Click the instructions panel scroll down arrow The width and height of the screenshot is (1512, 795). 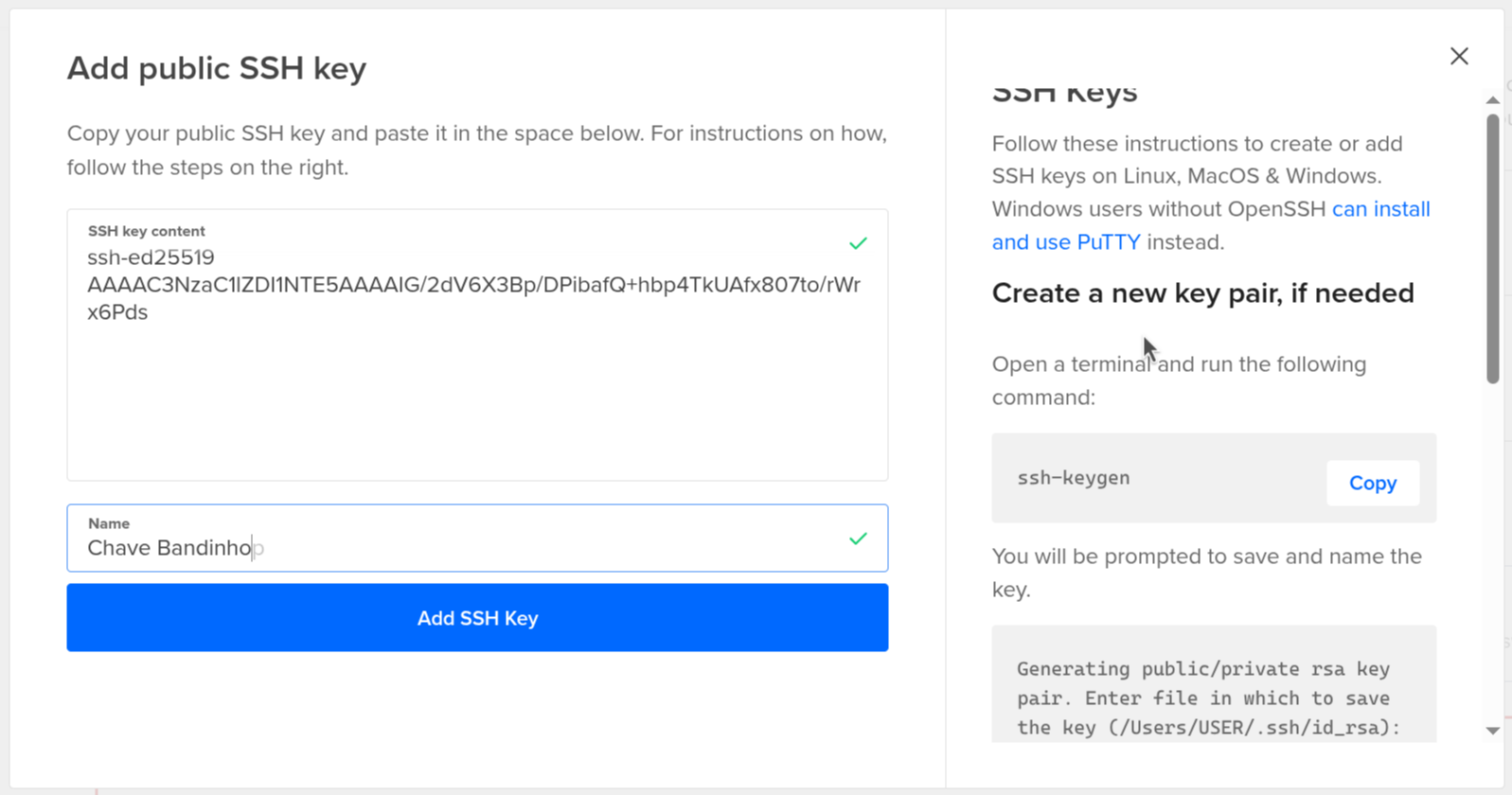(1492, 731)
